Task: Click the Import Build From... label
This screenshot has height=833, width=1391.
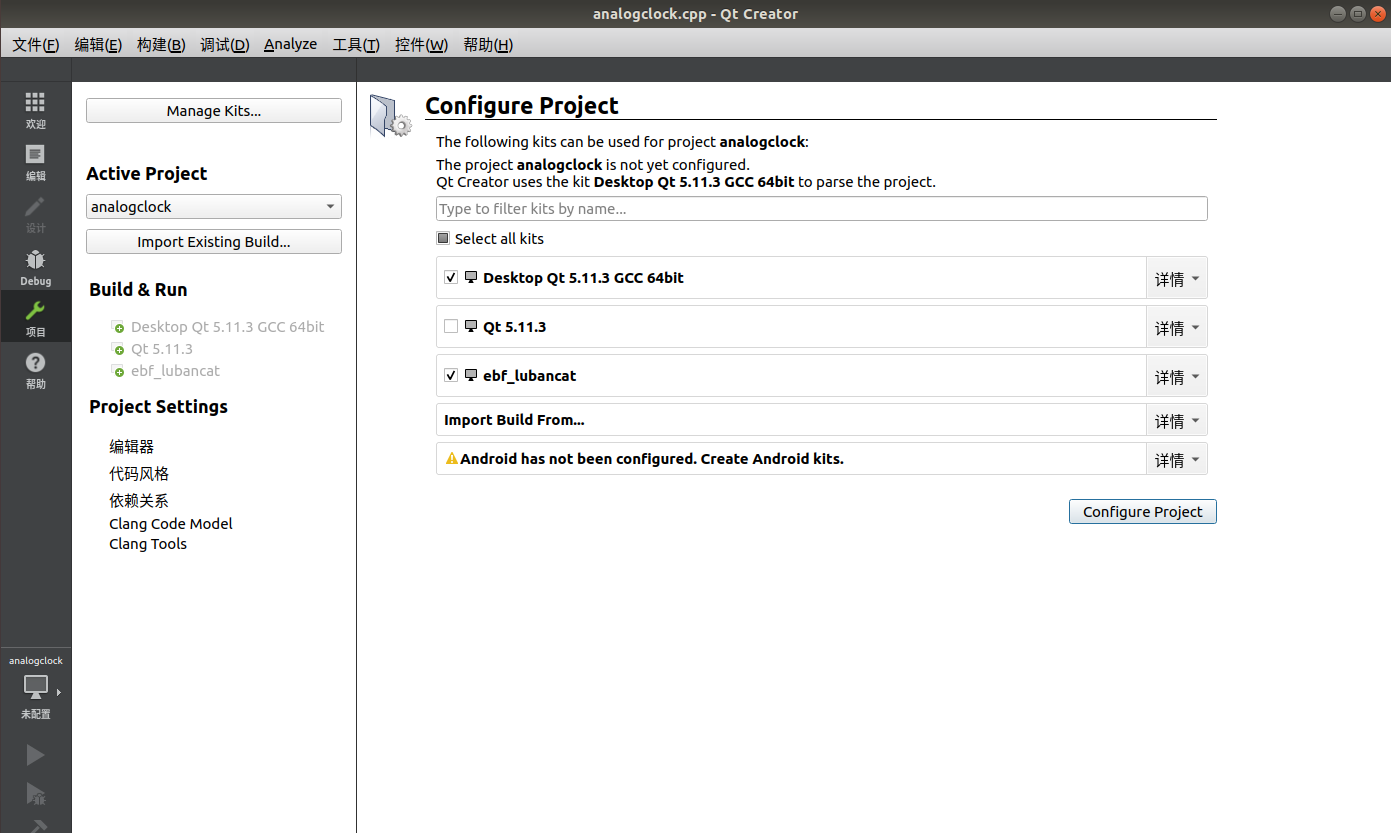Action: coord(514,420)
